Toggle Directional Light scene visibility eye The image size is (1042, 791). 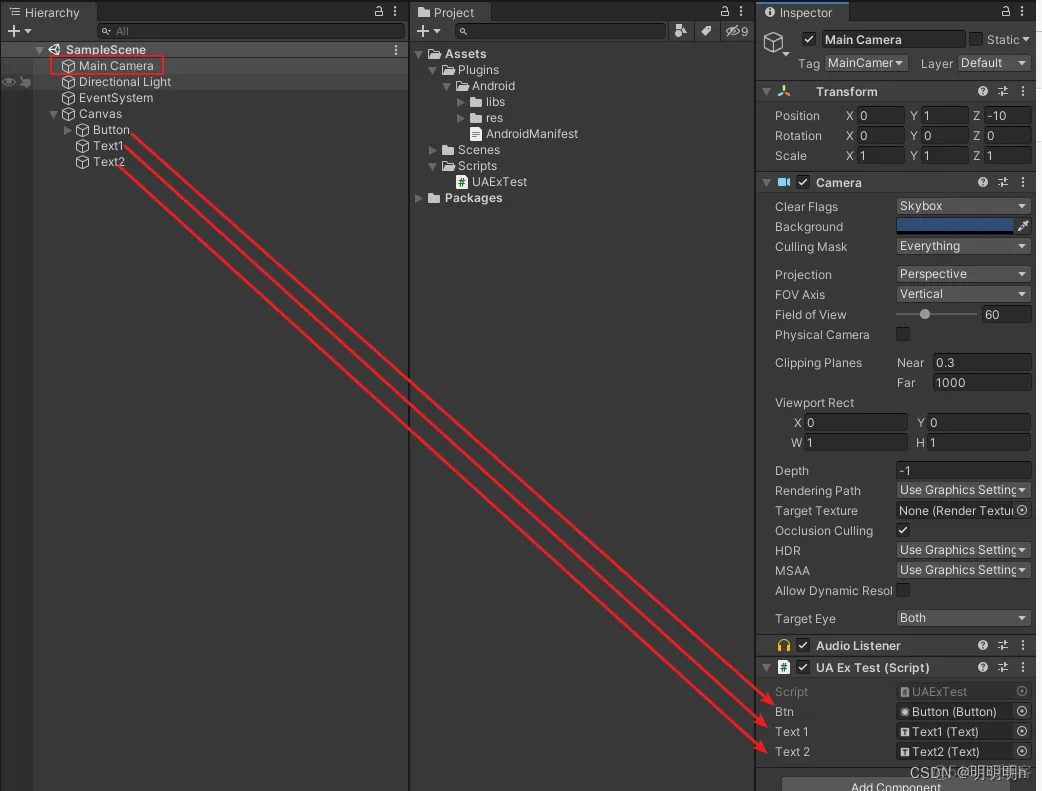click(9, 82)
